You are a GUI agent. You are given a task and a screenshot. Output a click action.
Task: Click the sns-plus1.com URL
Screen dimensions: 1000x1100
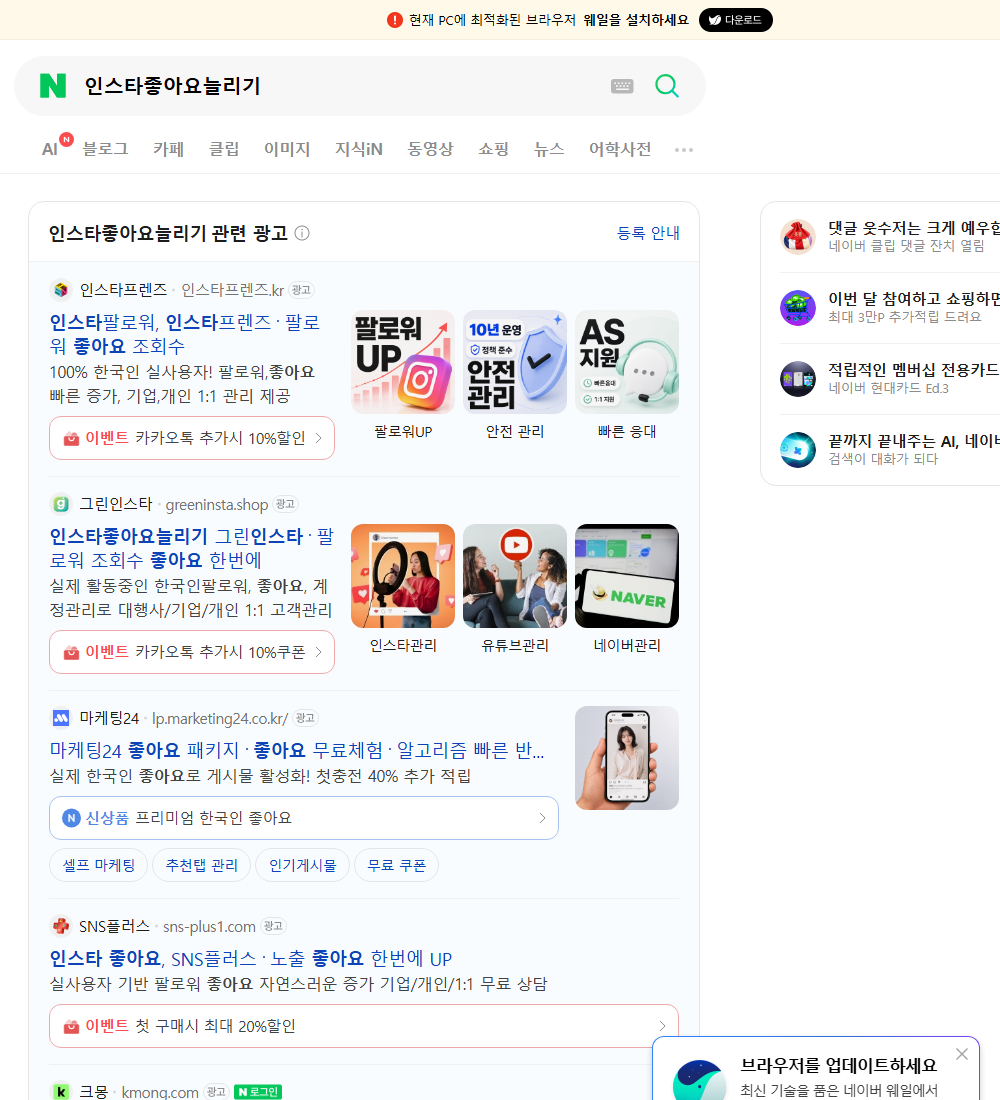click(x=209, y=927)
